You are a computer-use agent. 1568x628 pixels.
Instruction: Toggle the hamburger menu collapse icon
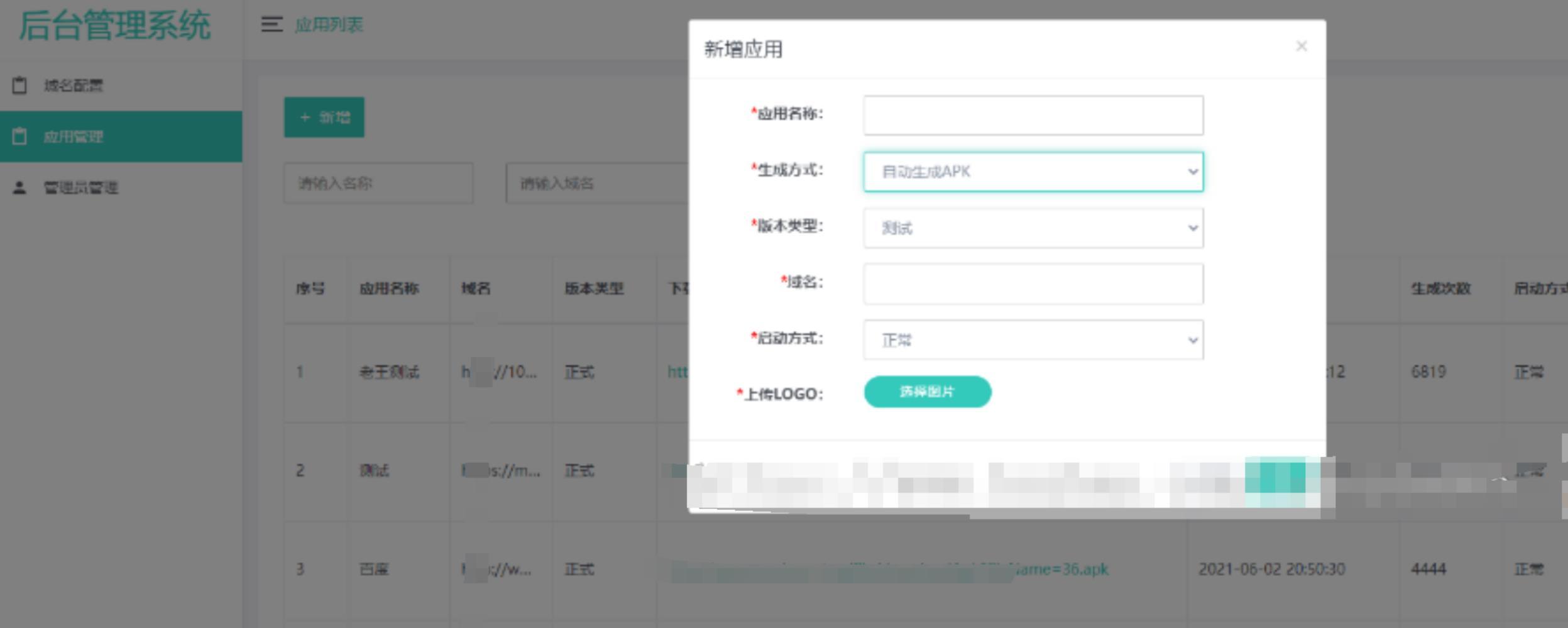271,25
